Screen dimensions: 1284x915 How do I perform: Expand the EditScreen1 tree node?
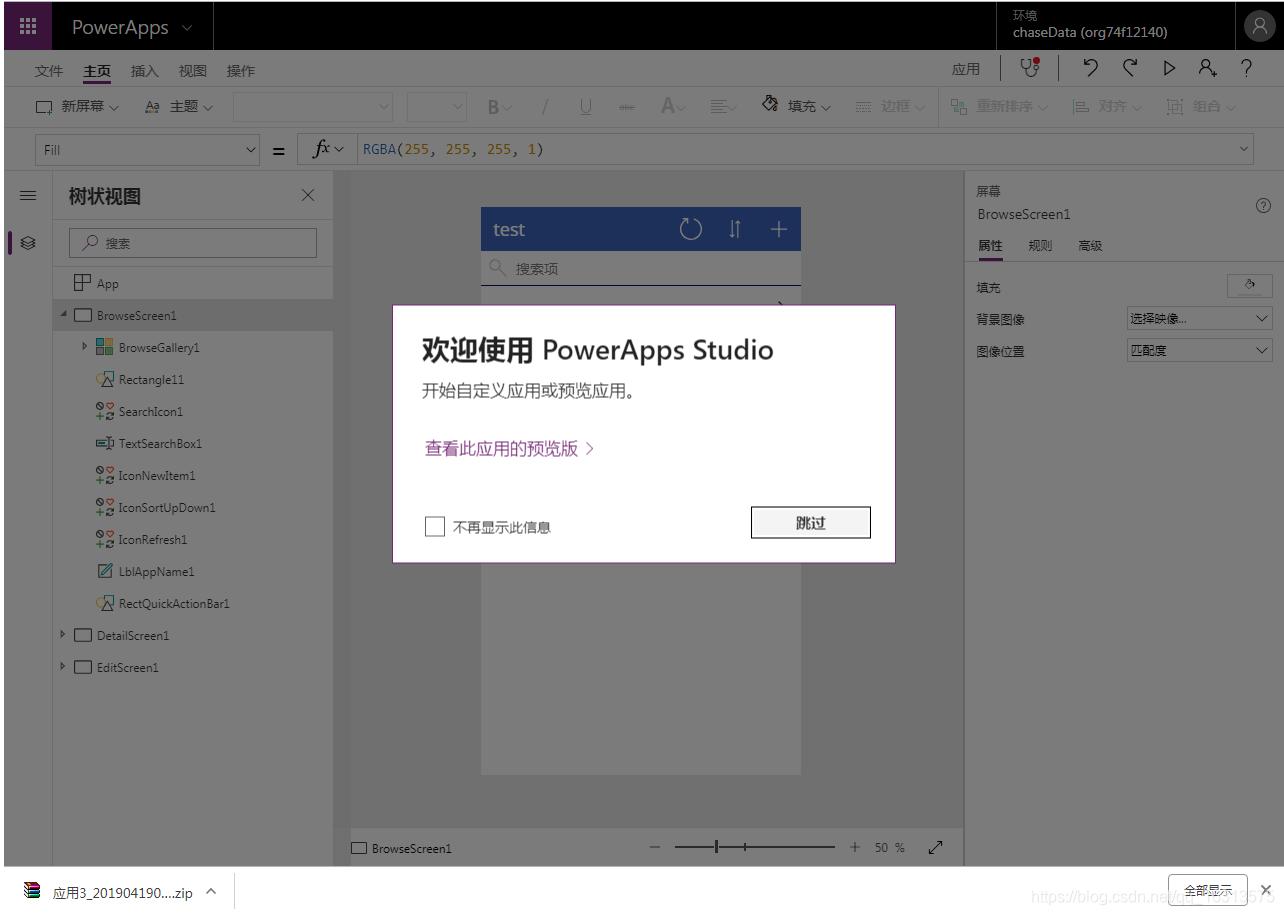point(63,667)
